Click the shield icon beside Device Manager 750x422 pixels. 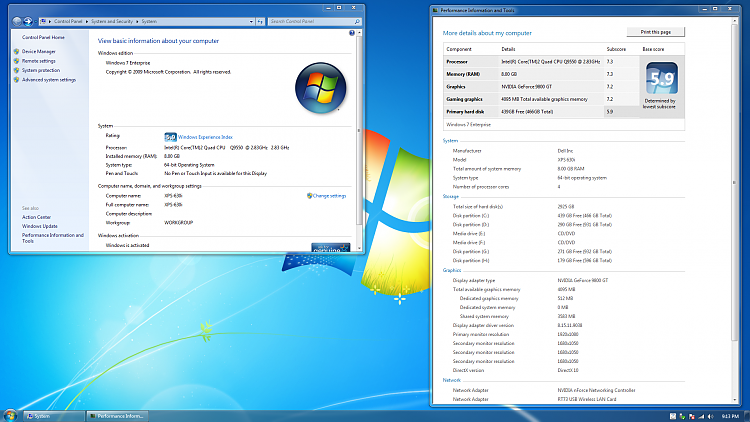click(16, 52)
